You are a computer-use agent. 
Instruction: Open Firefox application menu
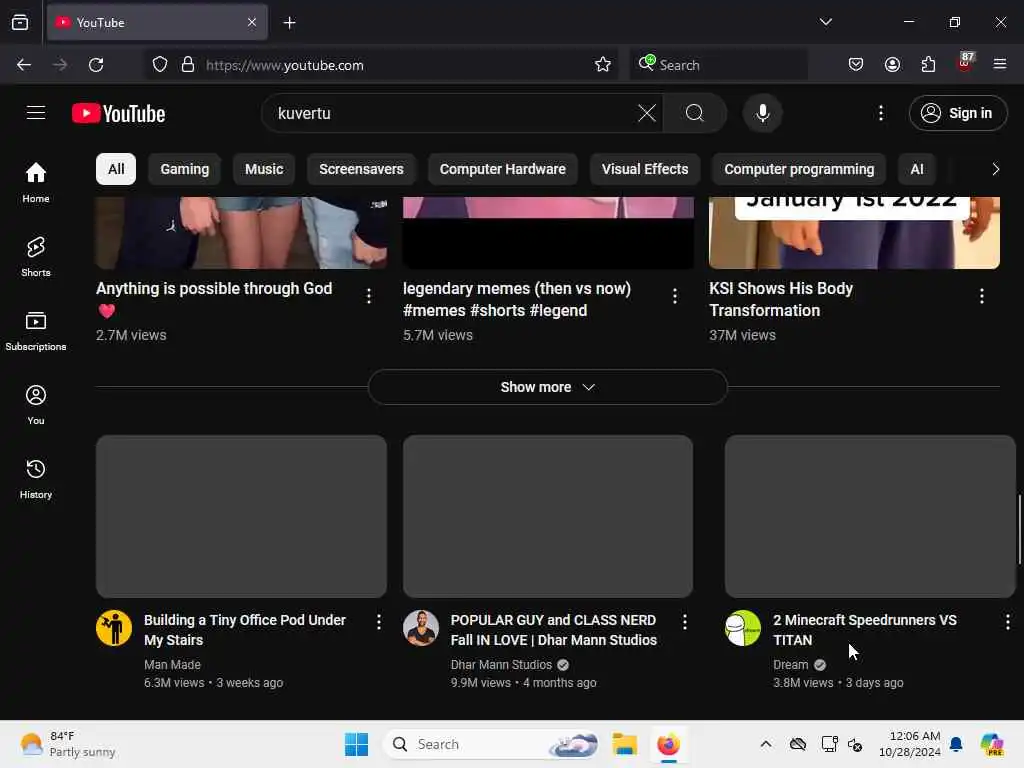coord(1000,65)
